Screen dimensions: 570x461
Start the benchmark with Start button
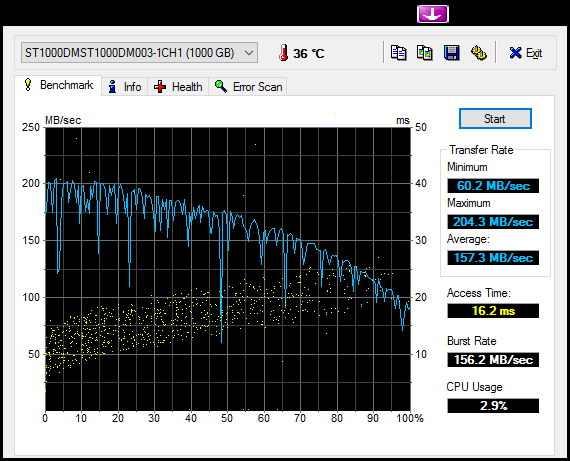[495, 119]
